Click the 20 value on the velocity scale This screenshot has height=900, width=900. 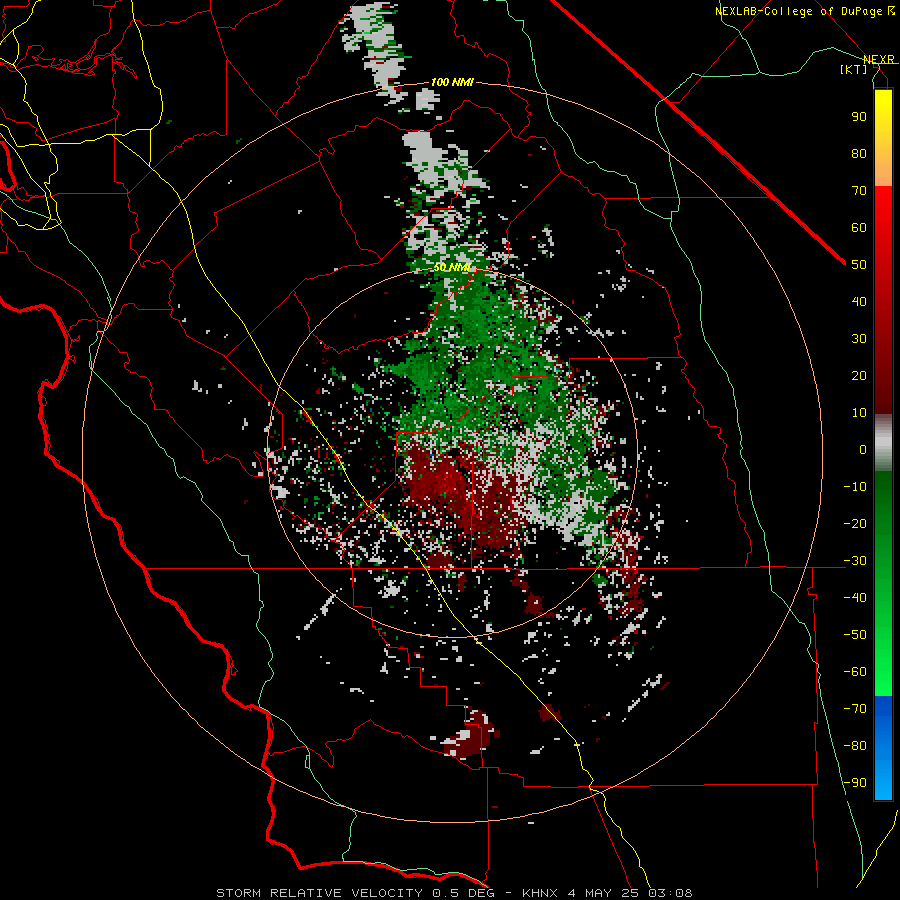point(859,375)
